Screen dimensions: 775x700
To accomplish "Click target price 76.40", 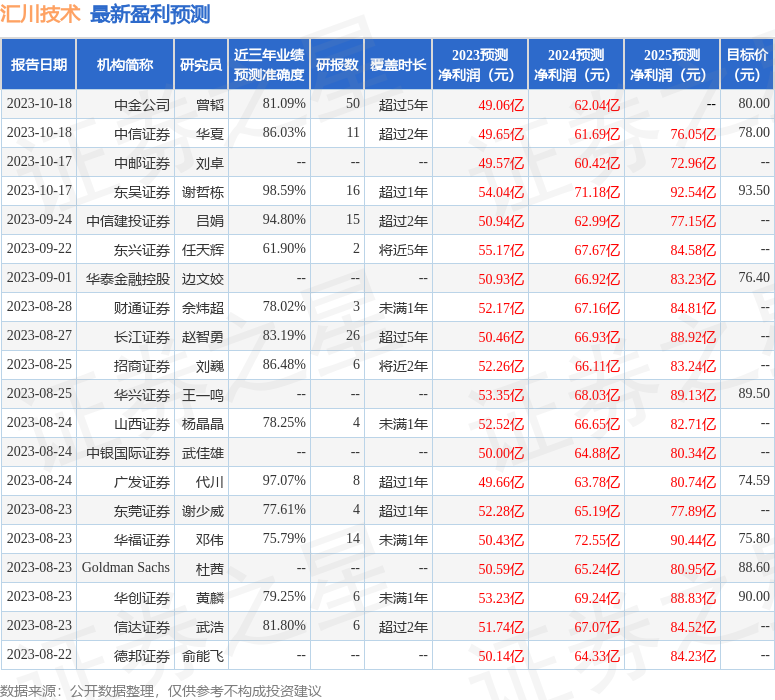I will coord(754,277).
